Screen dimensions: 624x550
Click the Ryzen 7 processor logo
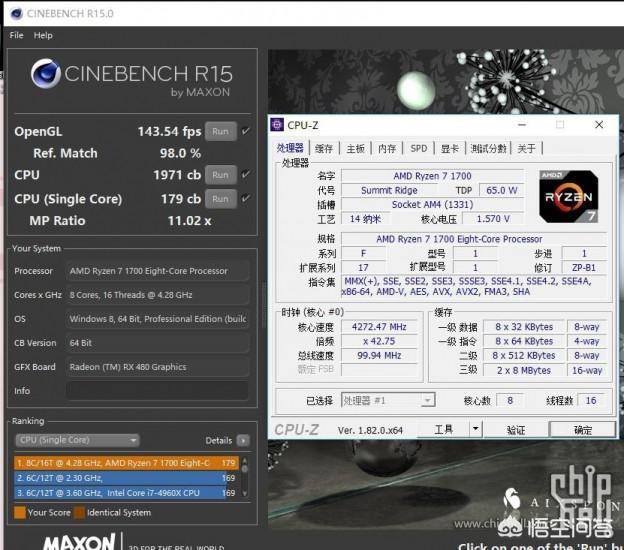tap(569, 197)
